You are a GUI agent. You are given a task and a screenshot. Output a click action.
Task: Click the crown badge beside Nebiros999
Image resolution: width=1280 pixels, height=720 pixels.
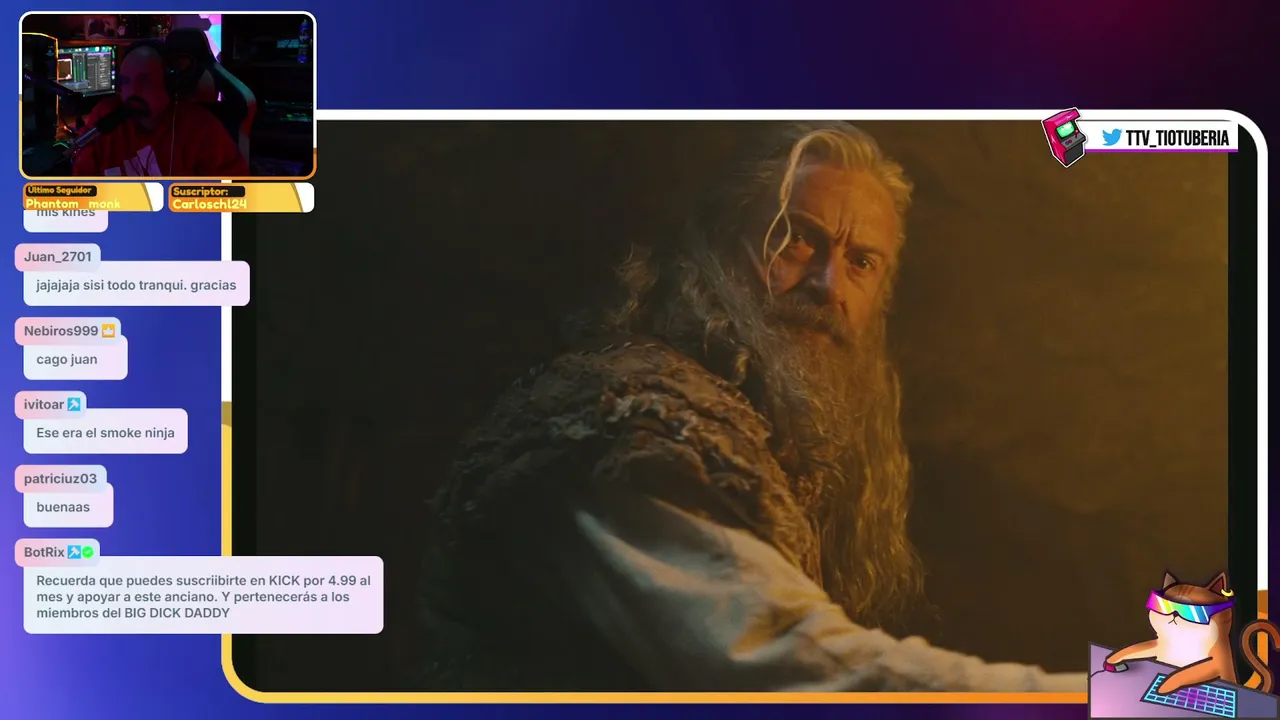click(x=108, y=331)
